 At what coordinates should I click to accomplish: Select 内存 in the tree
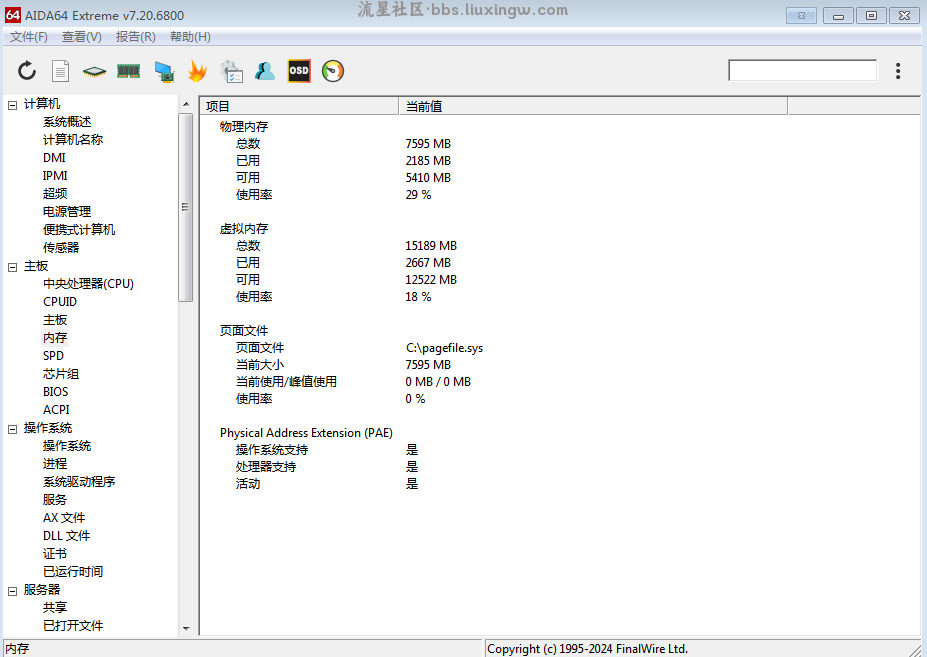[x=55, y=338]
